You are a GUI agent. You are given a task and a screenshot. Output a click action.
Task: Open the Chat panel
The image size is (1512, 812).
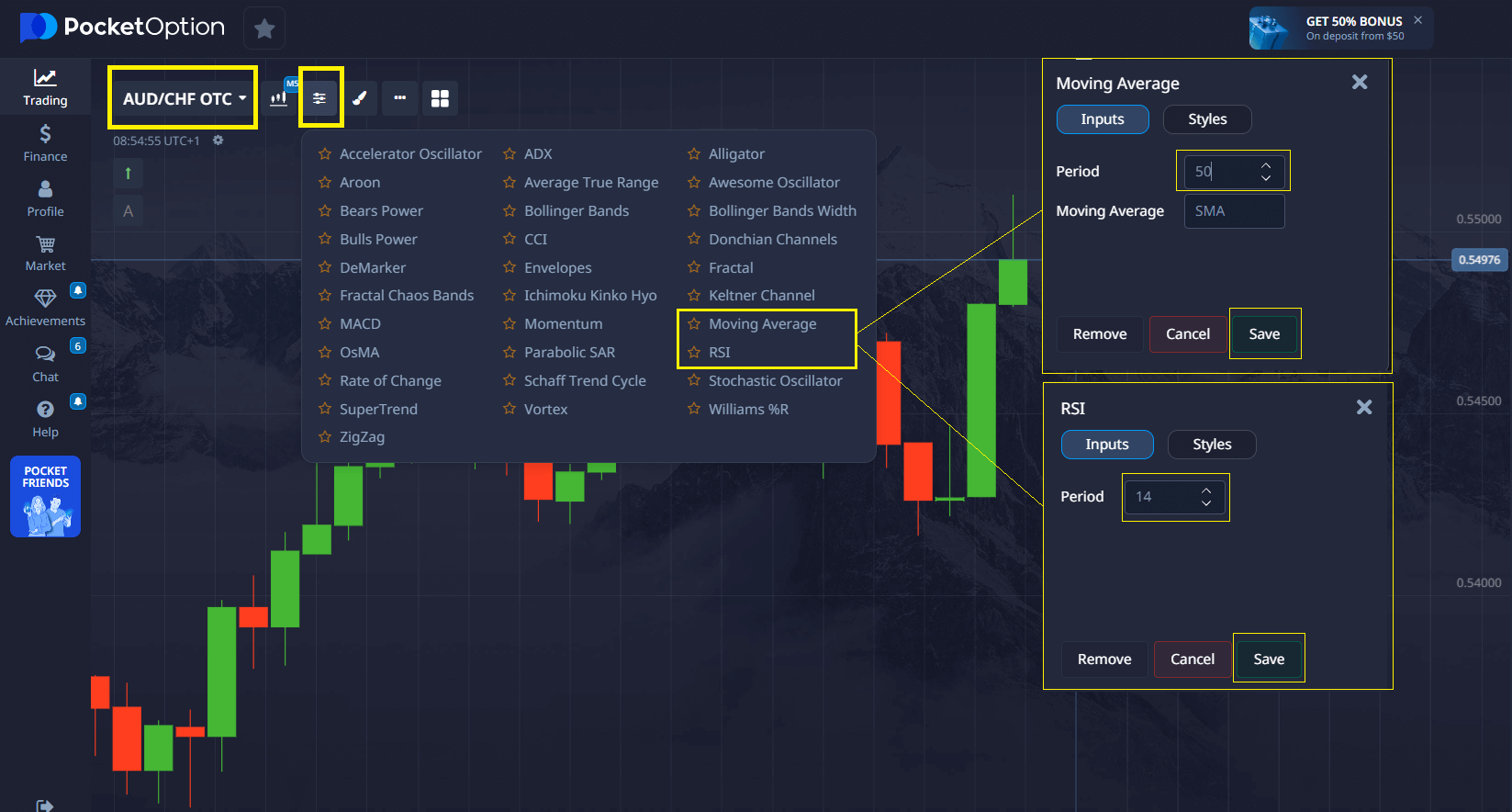(45, 364)
